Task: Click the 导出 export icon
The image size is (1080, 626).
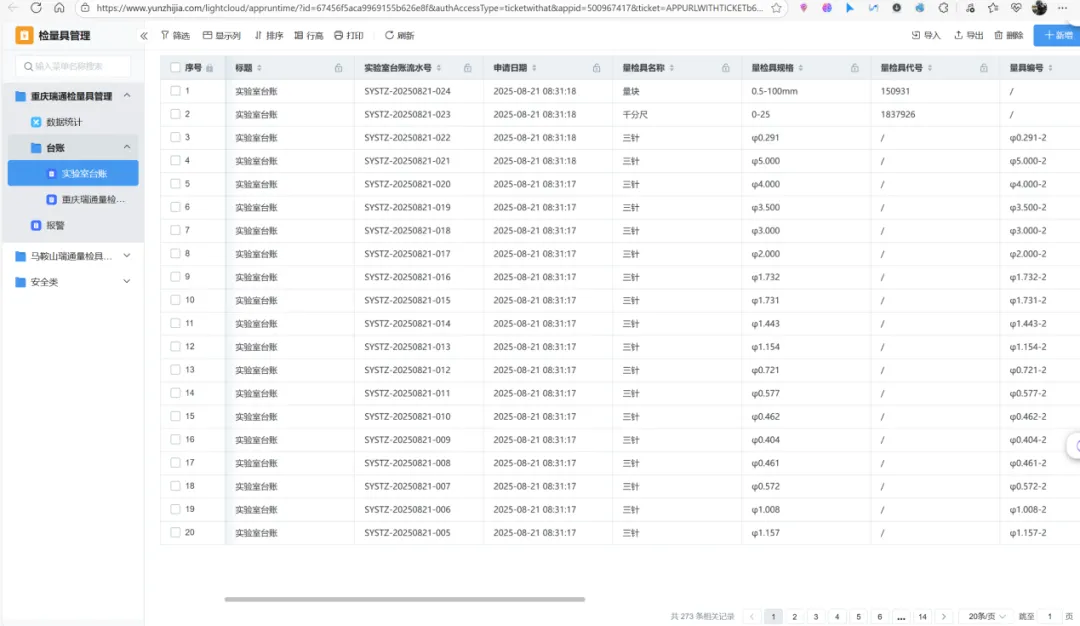Action: (x=958, y=35)
